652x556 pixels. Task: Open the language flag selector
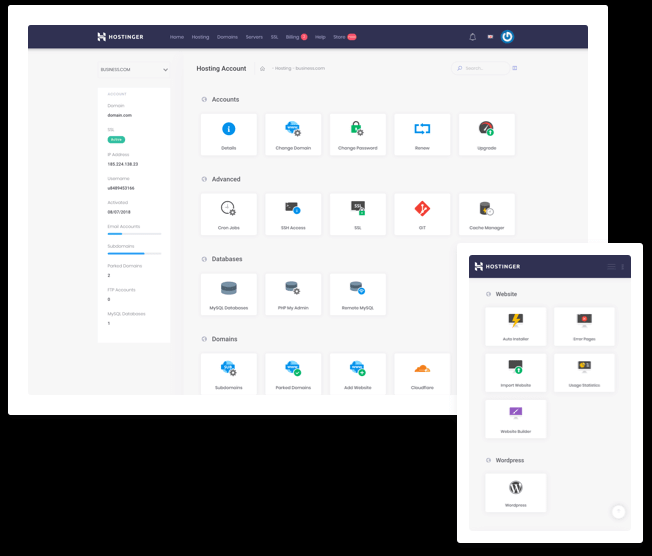tap(490, 37)
